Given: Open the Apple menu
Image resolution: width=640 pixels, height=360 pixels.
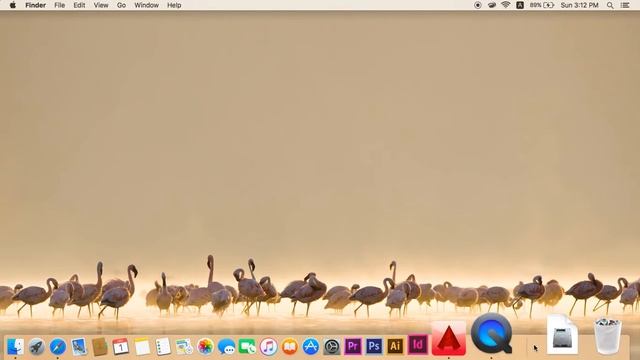Looking at the screenshot, I should (x=13, y=5).
